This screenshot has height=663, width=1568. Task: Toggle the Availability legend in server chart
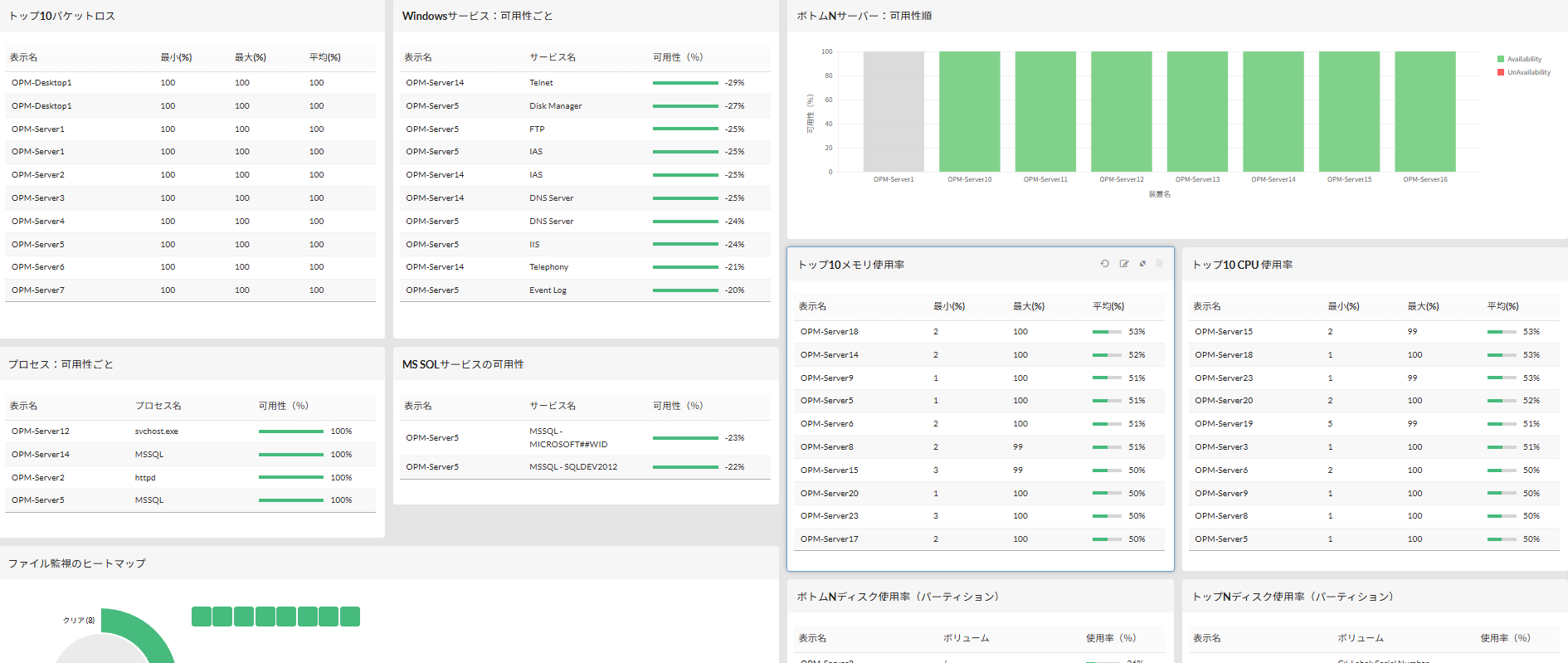1519,59
